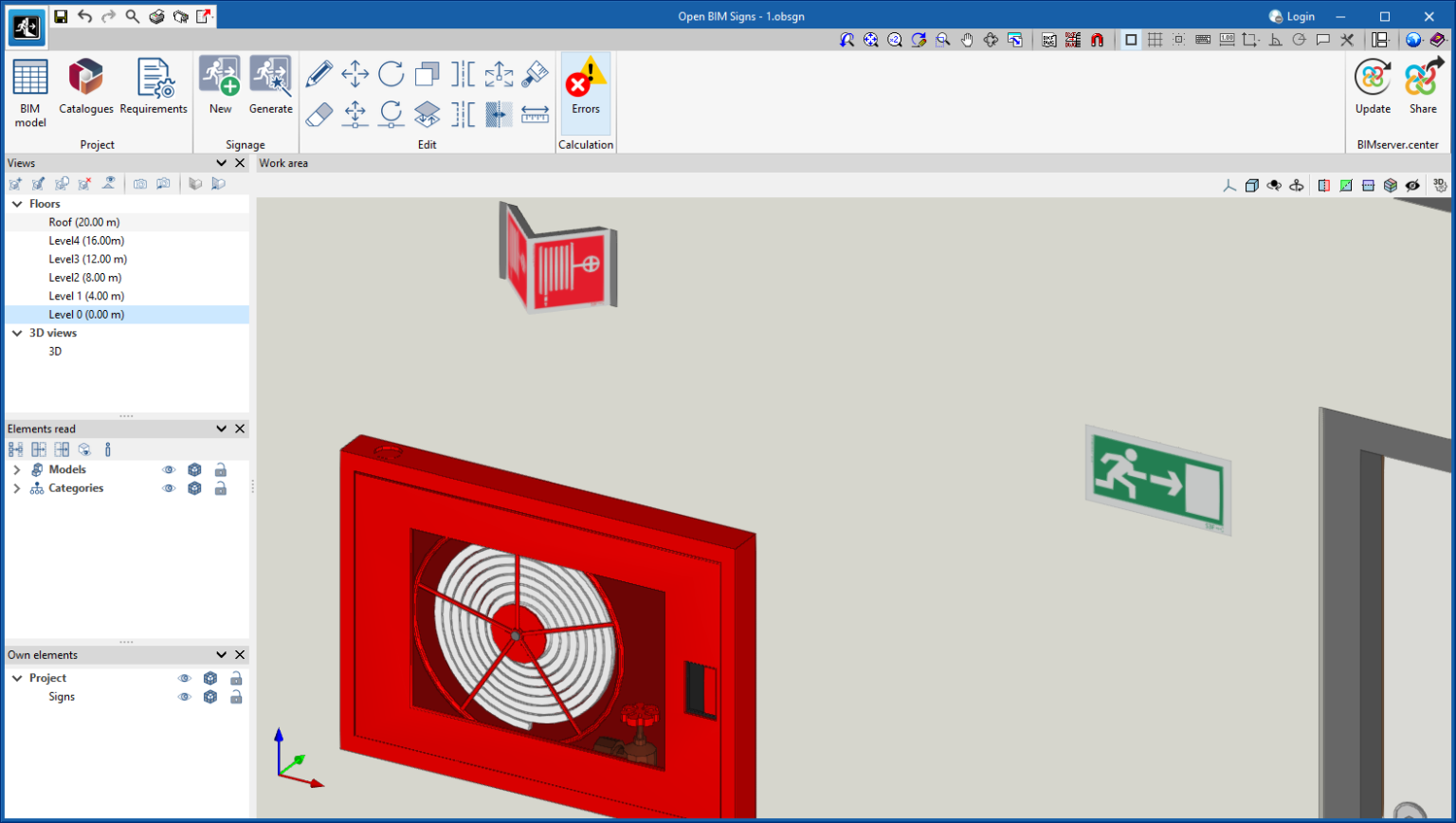Click the Update button for BIMserver.center
The image size is (1456, 823).
[1372, 83]
